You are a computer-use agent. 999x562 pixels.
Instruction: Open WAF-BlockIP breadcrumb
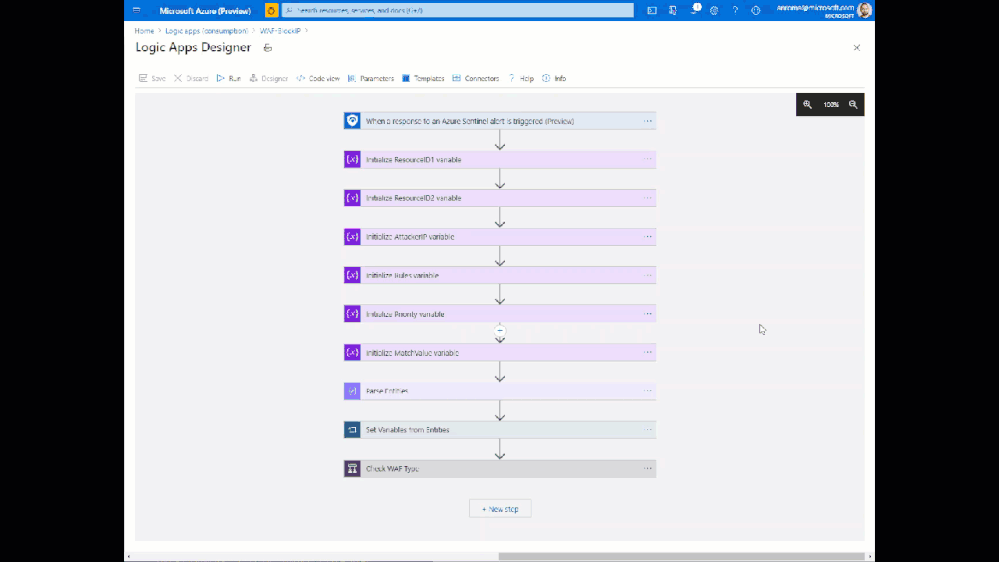pos(280,31)
